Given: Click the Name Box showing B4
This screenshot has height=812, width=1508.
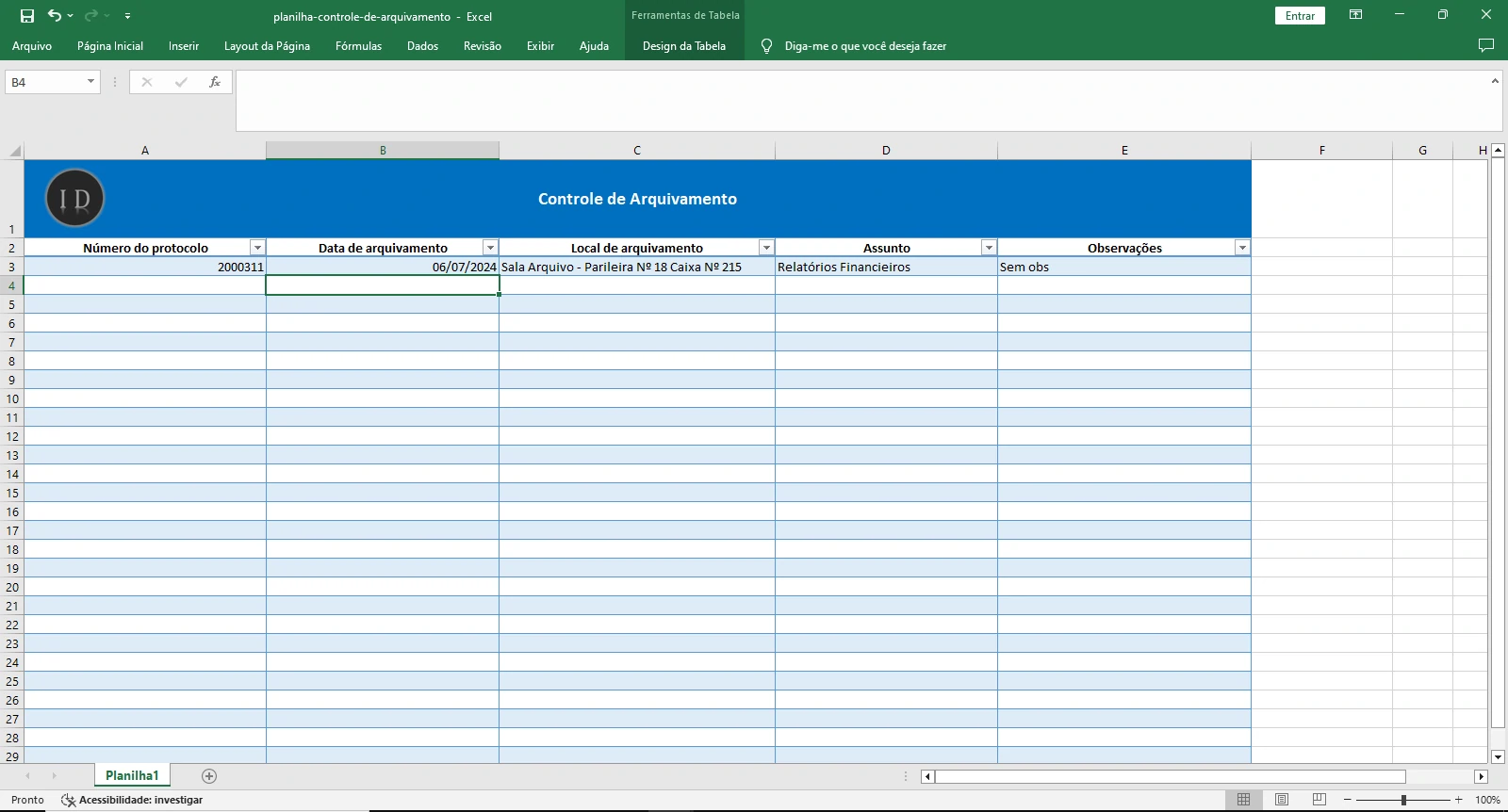Looking at the screenshot, I should 44,82.
